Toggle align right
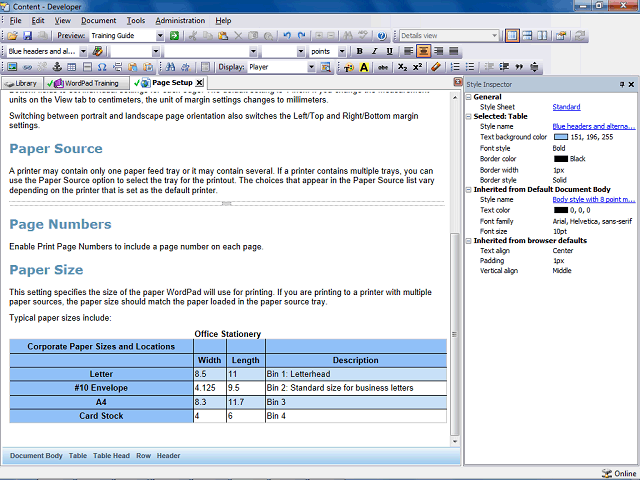 tap(439, 51)
